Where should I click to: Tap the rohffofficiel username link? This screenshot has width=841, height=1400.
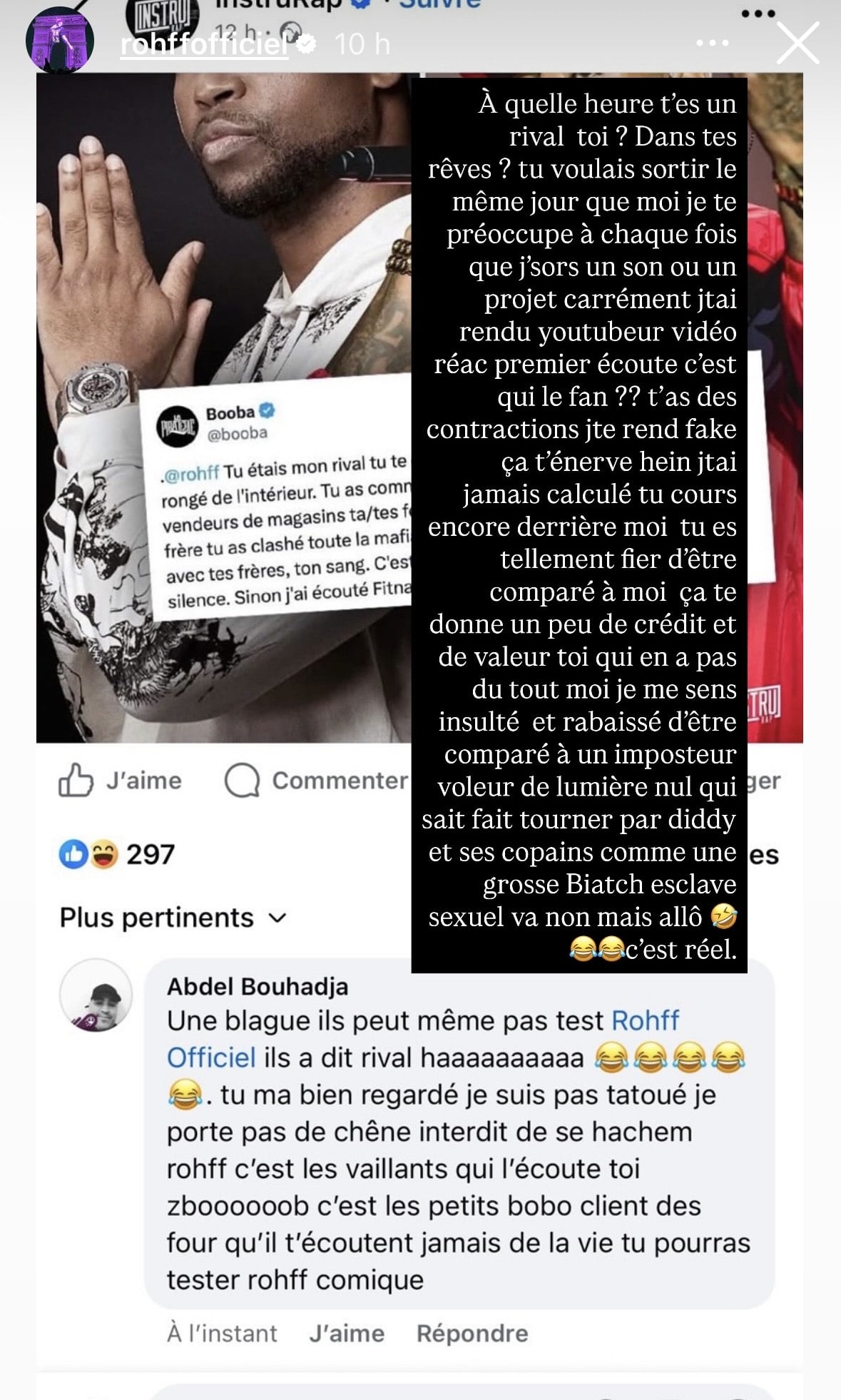pyautogui.click(x=204, y=45)
